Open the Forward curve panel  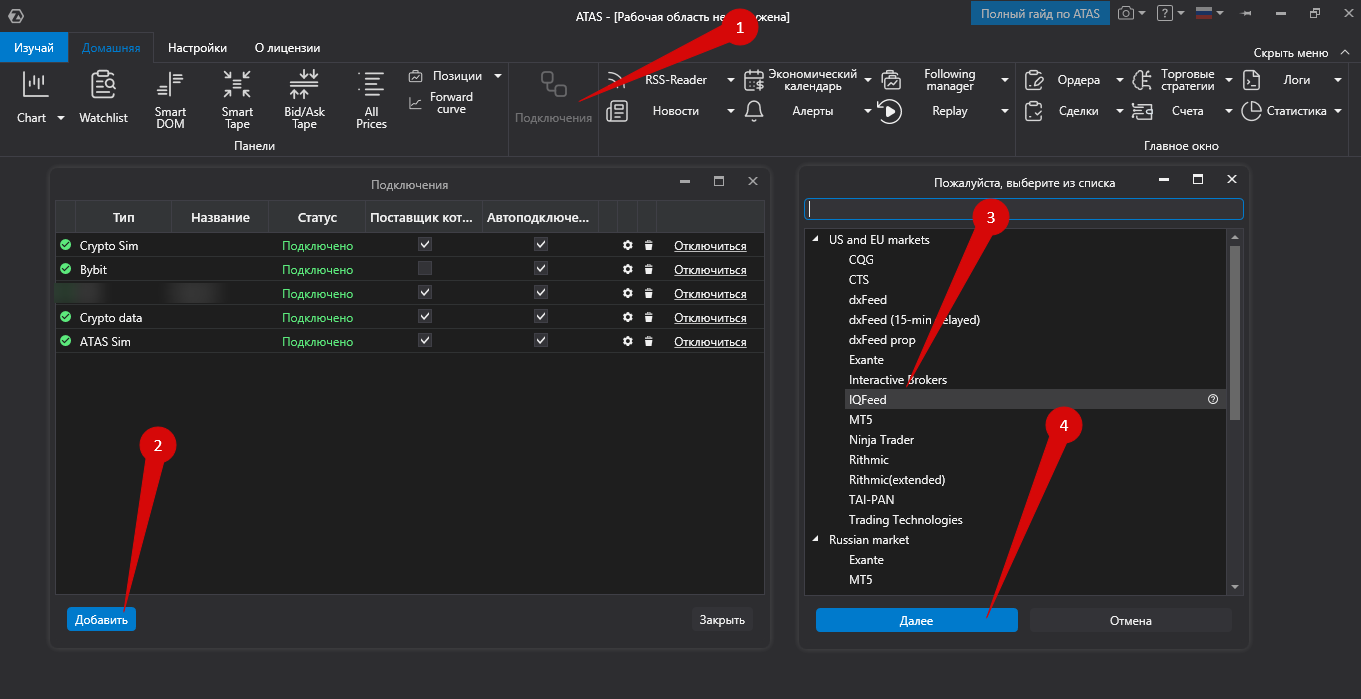click(x=441, y=103)
